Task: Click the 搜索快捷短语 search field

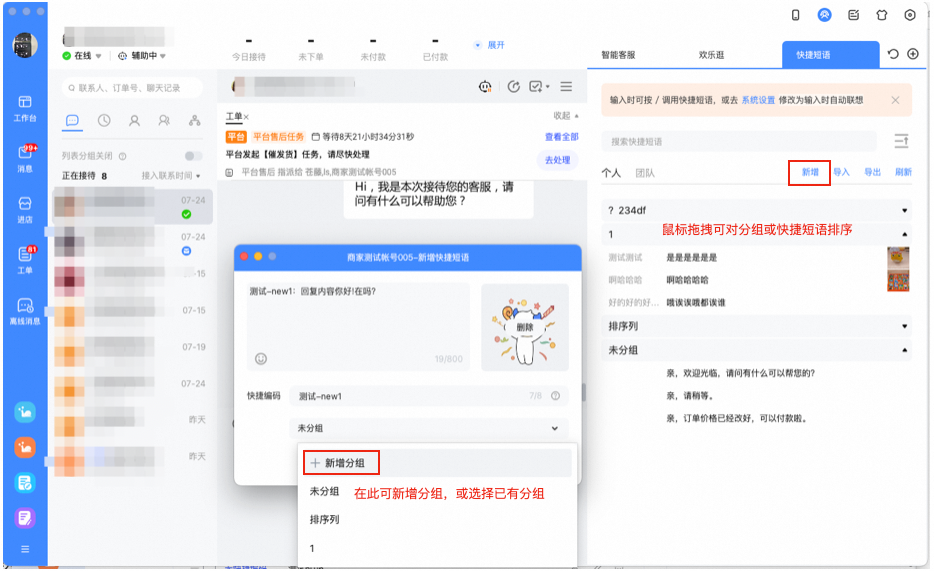Action: [739, 142]
